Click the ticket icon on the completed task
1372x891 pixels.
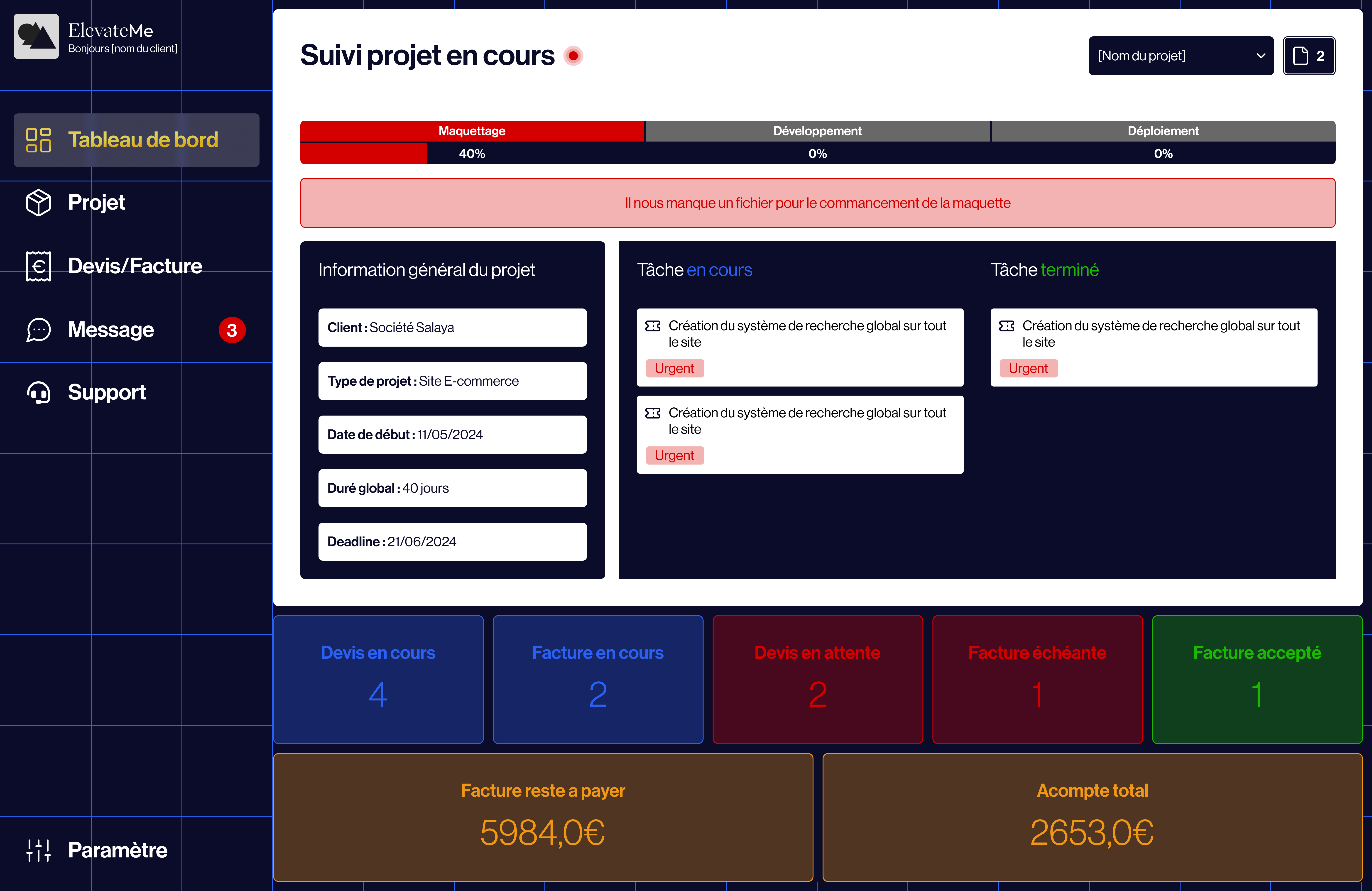coord(1007,326)
